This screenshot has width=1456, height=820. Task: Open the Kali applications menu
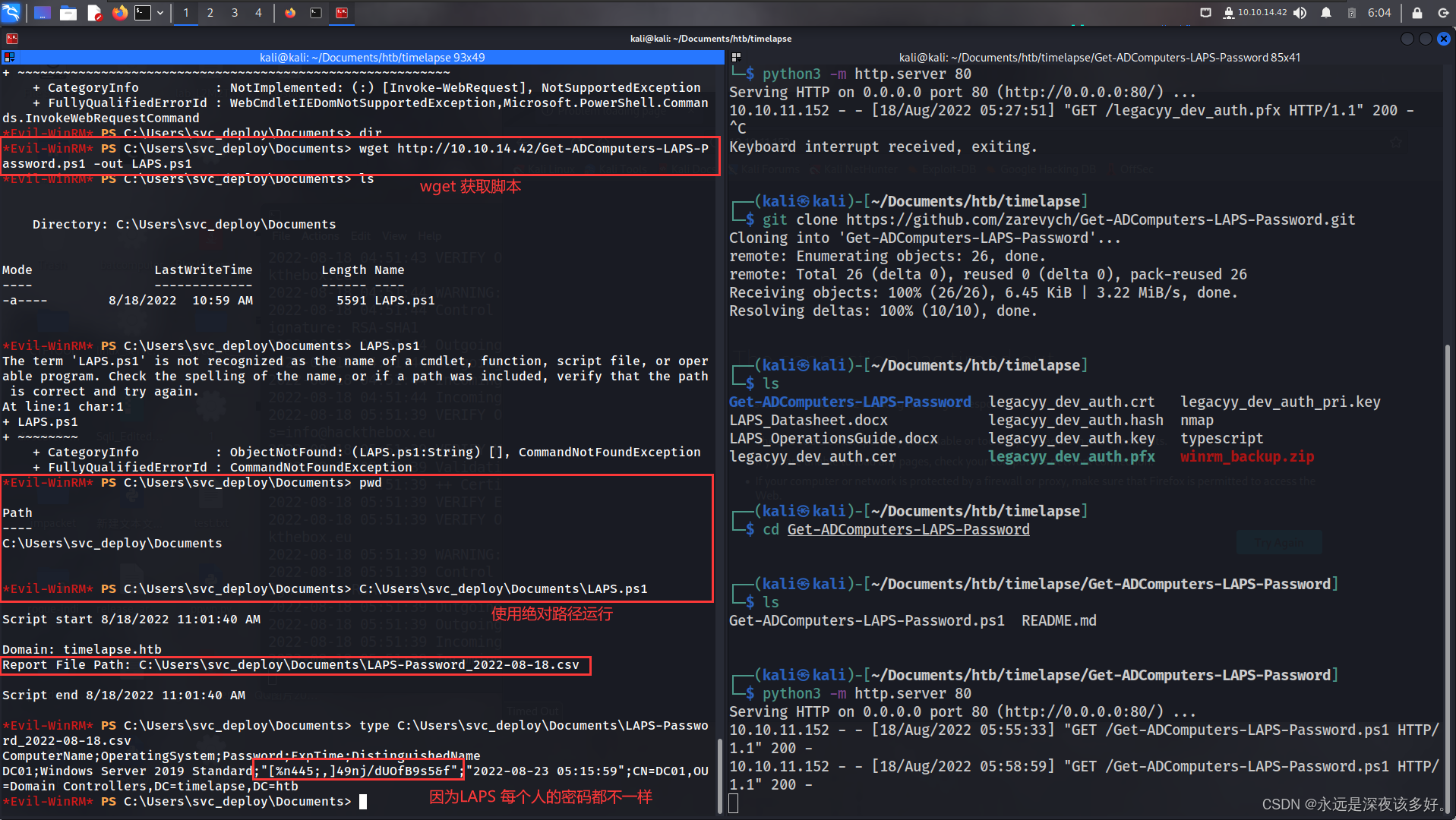click(11, 12)
